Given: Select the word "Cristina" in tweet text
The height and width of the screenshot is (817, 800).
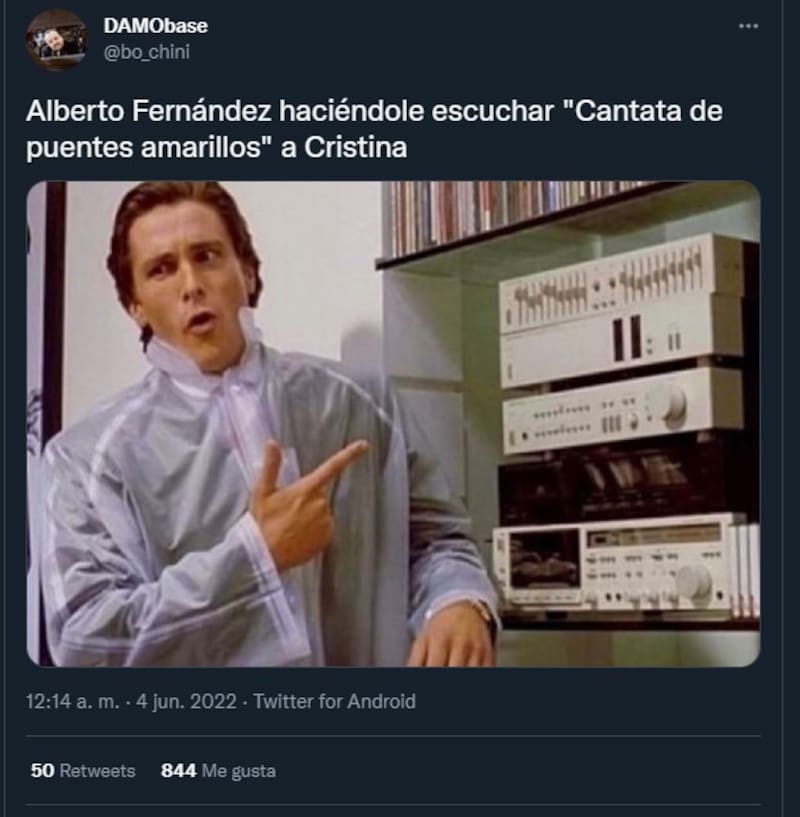Looking at the screenshot, I should click(x=355, y=148).
